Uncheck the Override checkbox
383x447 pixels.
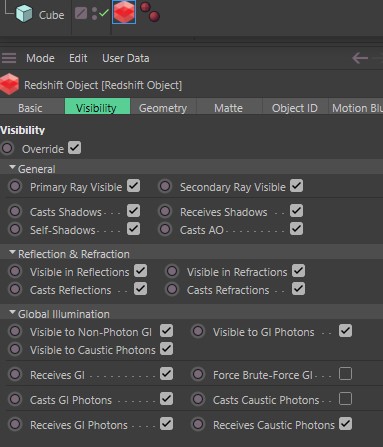75,148
